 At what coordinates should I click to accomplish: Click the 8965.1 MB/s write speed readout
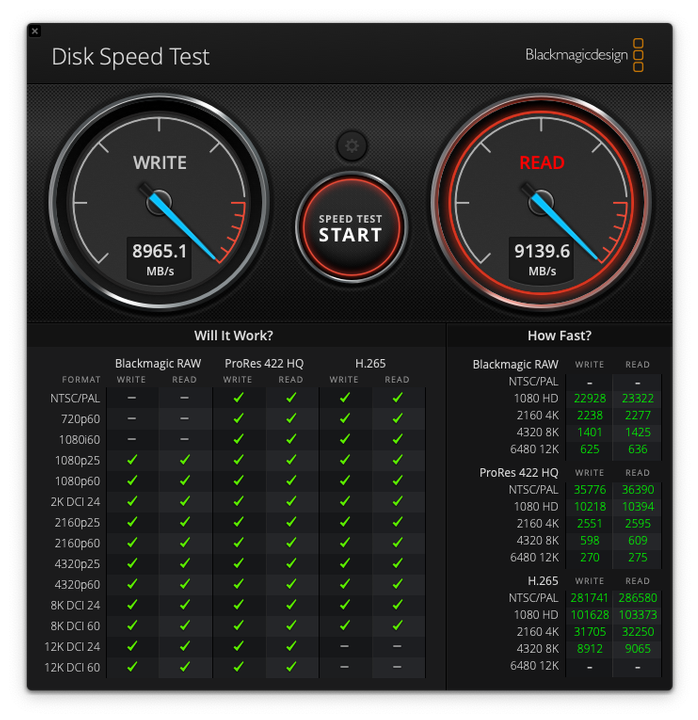click(159, 258)
